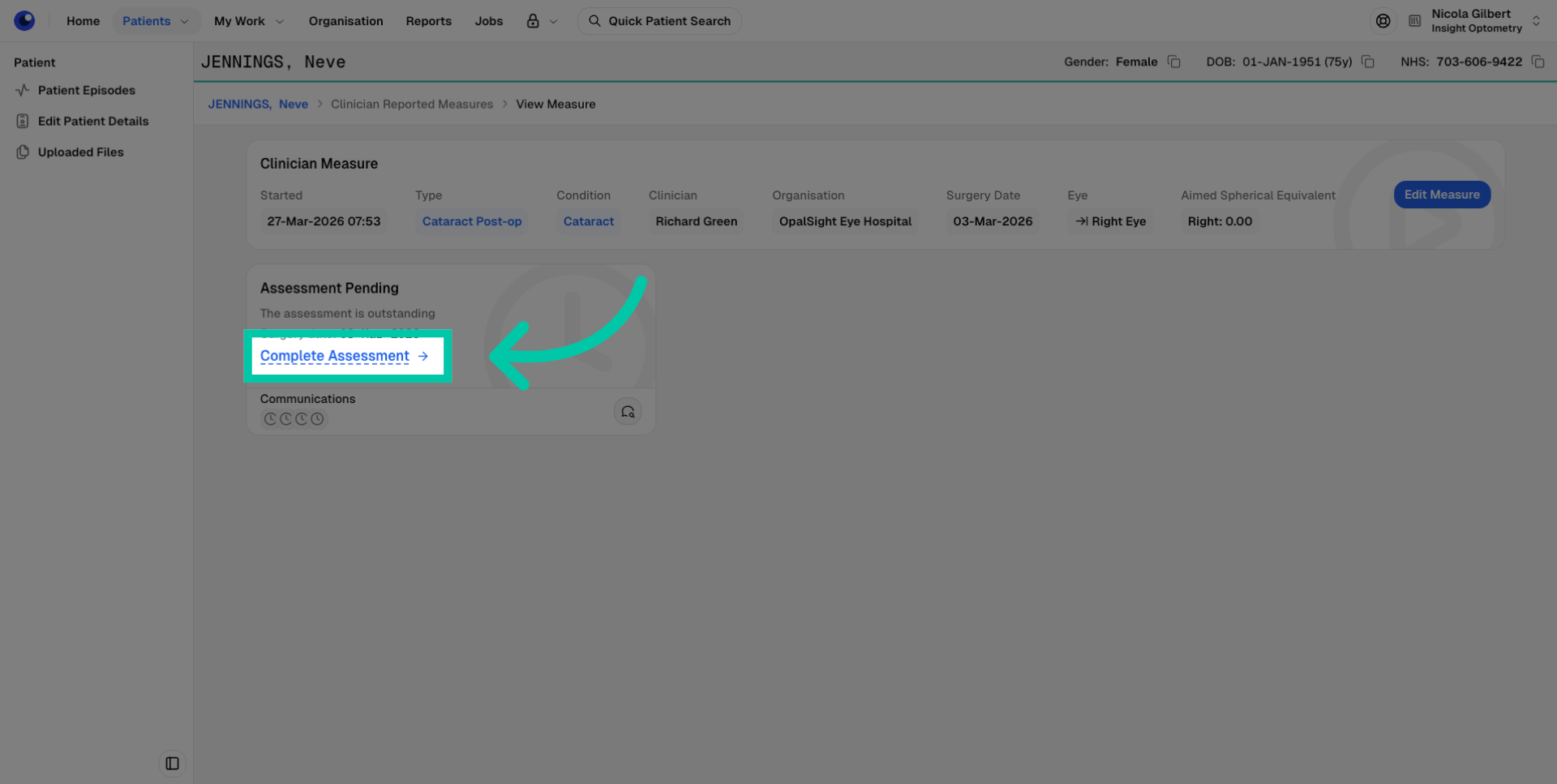Open the Organisation menu item
Screen dimensions: 1557x784
(345, 21)
